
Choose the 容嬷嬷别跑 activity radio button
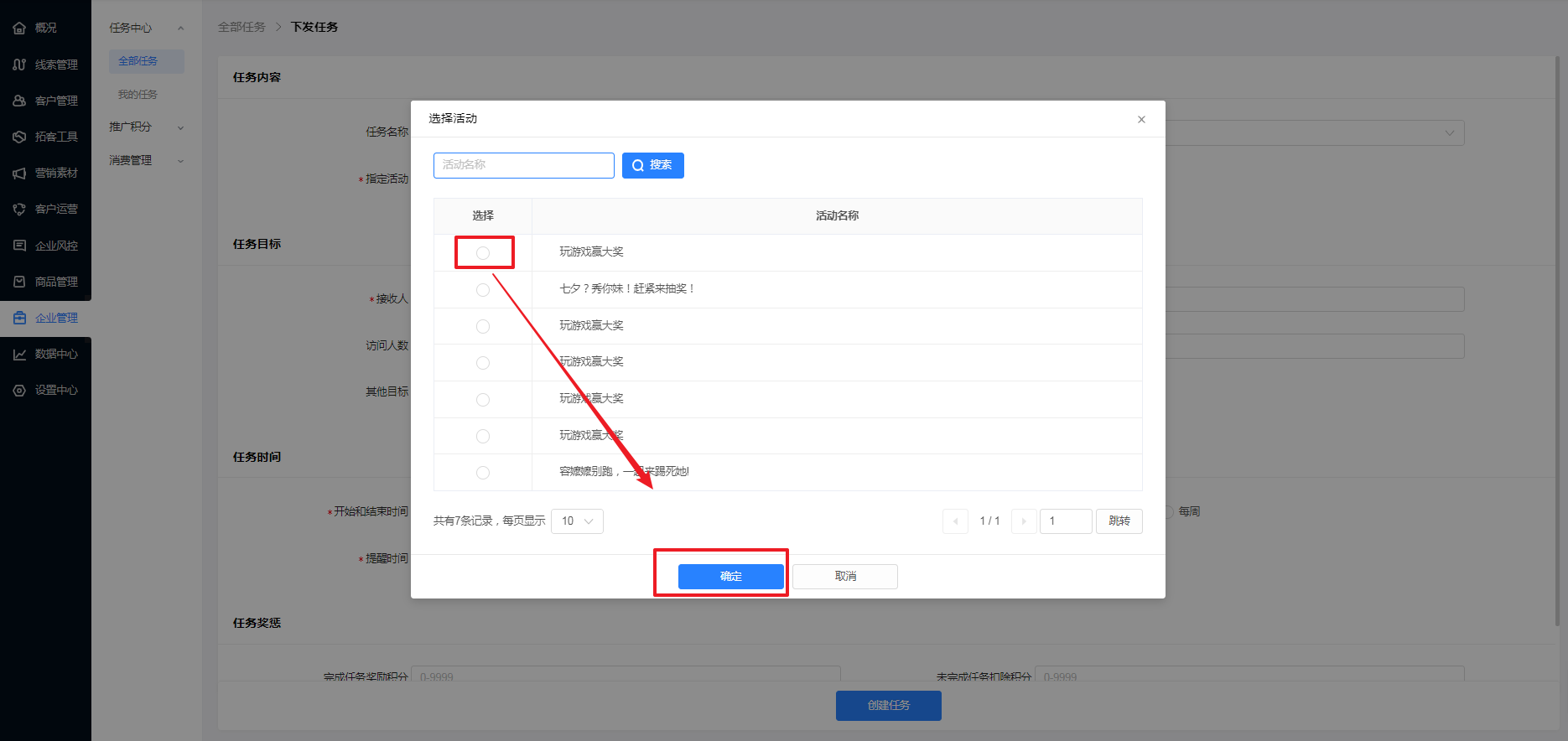coord(483,473)
